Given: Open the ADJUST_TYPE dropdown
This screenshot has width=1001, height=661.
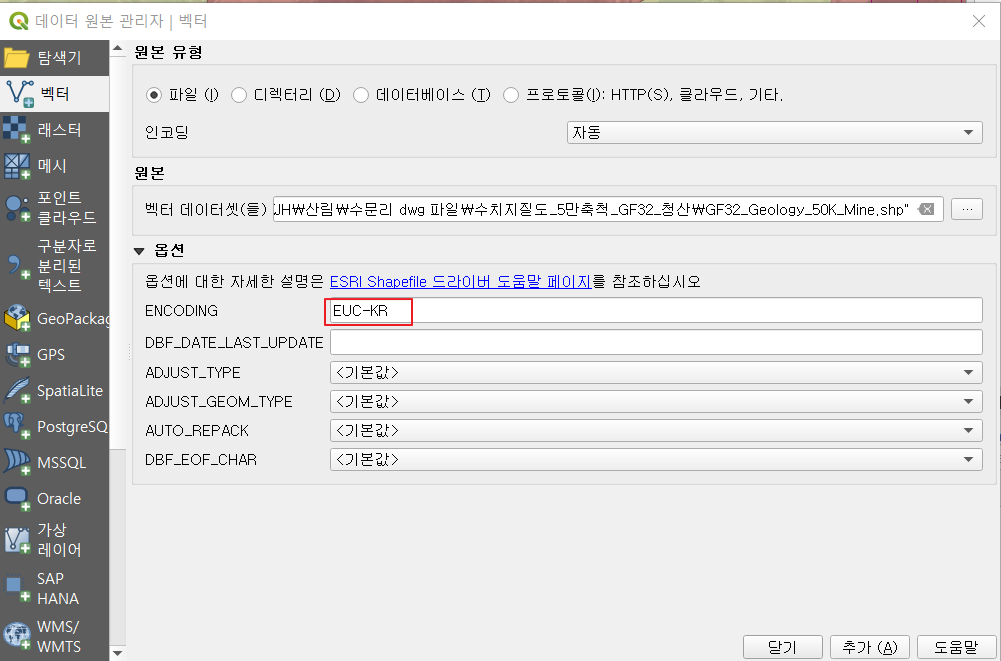Looking at the screenshot, I should [656, 372].
